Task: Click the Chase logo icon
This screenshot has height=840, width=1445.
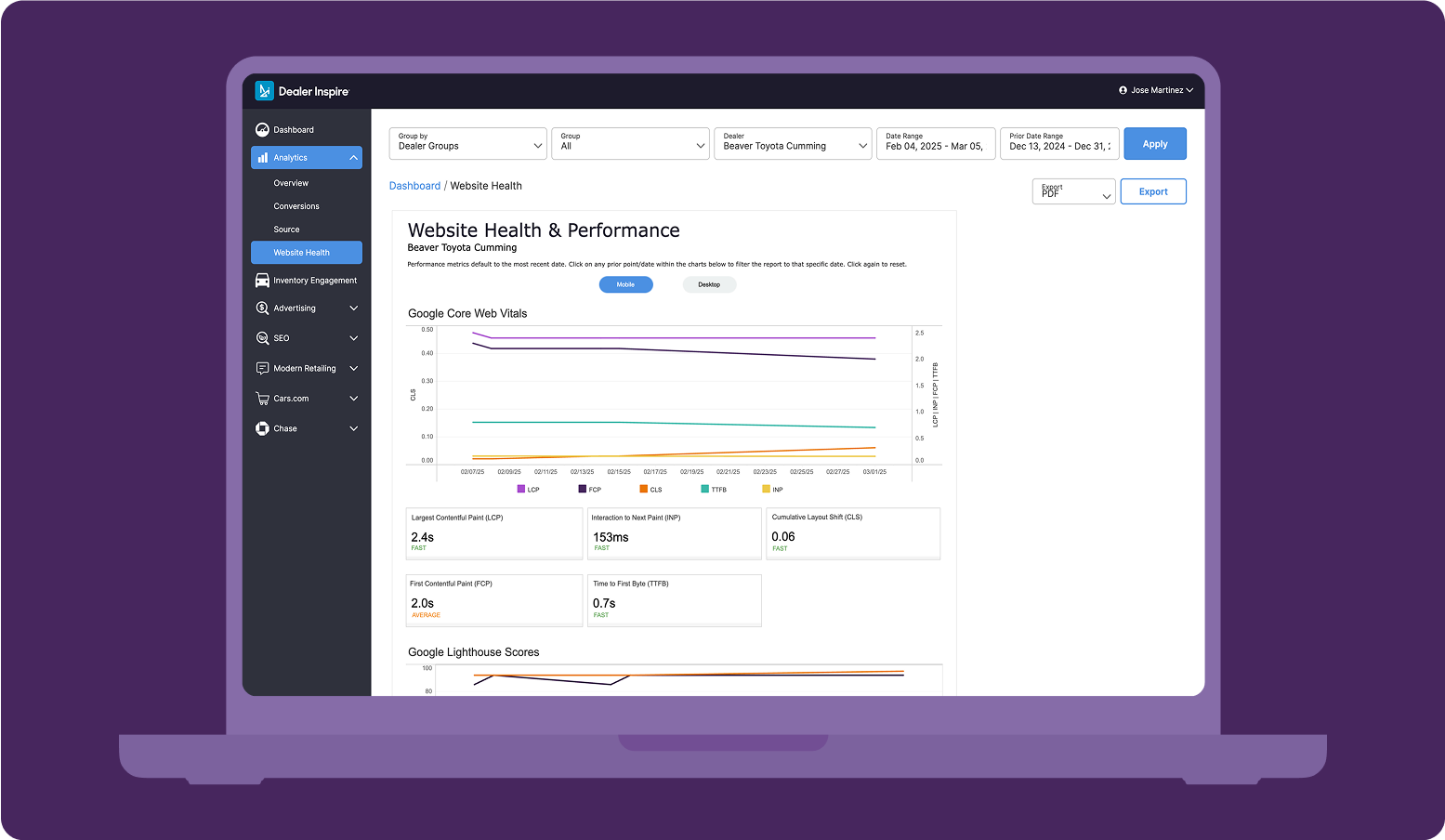Action: pyautogui.click(x=262, y=428)
